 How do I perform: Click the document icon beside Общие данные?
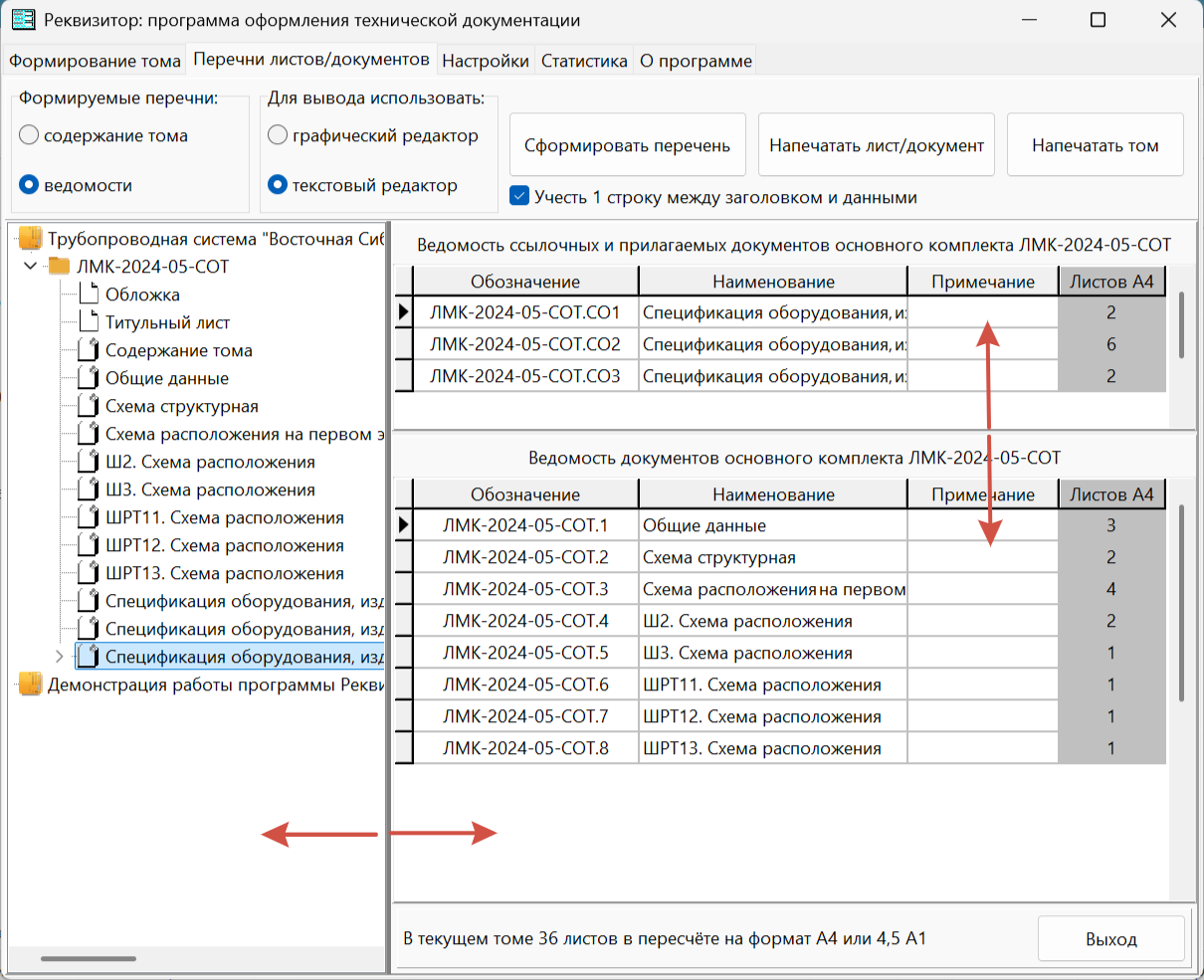coord(89,378)
